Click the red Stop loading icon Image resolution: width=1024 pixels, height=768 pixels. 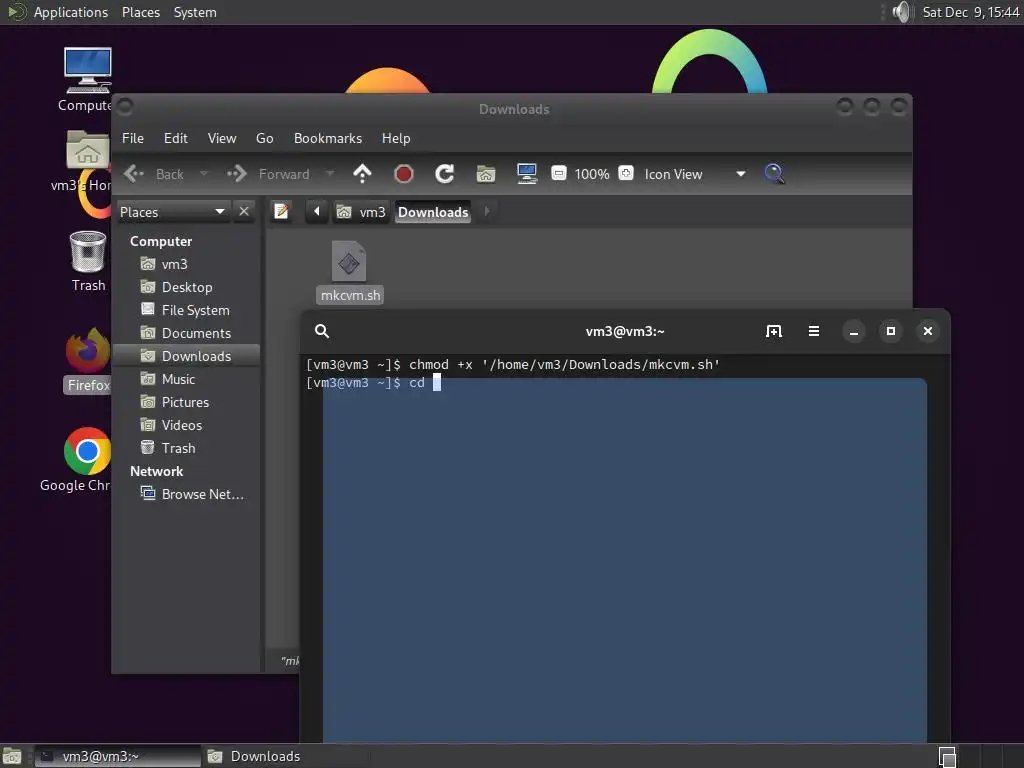click(404, 174)
